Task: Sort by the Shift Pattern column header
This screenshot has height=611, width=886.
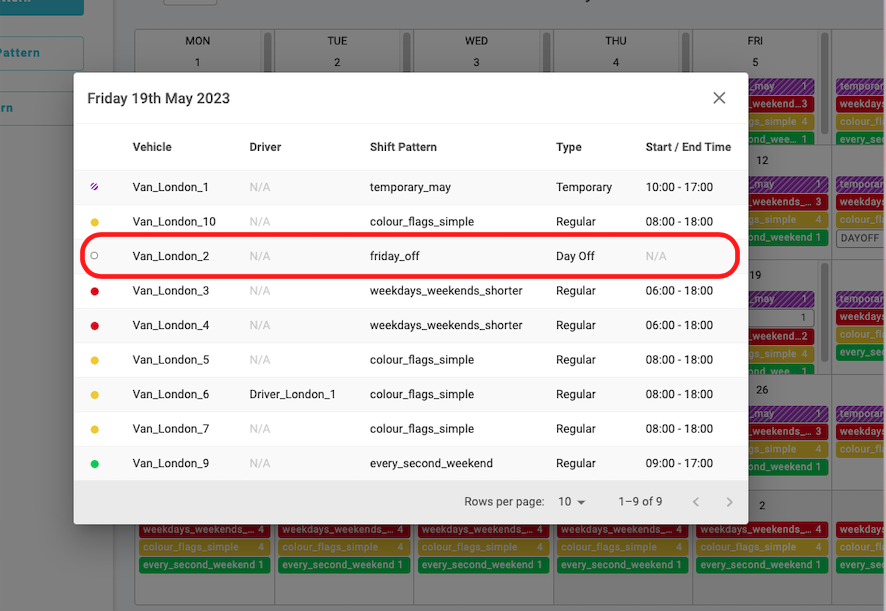Action: (403, 147)
